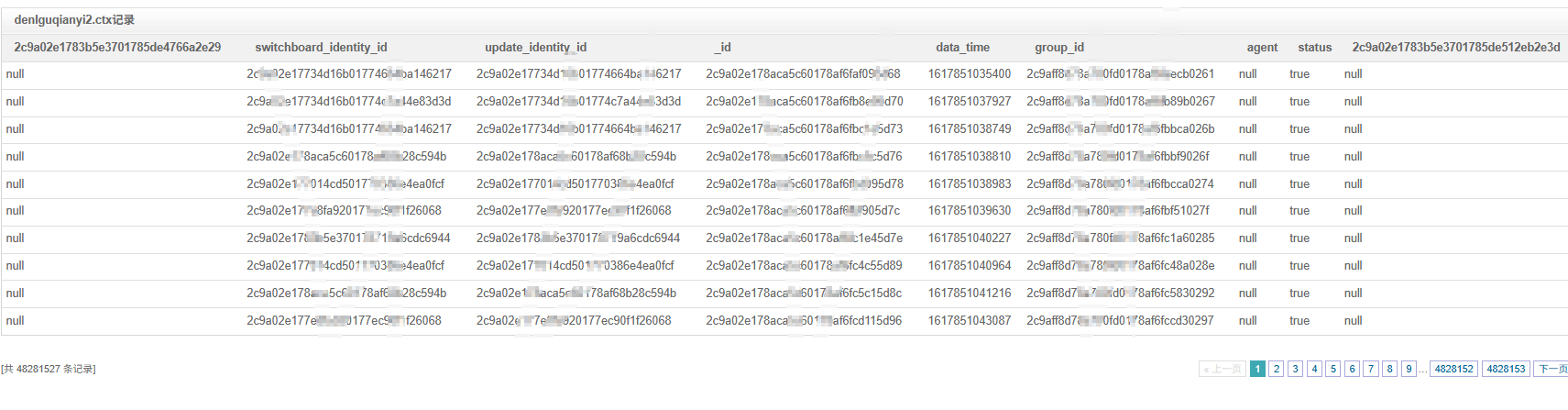Click the status column header
Screen dimensions: 1568x410
[x=1314, y=48]
